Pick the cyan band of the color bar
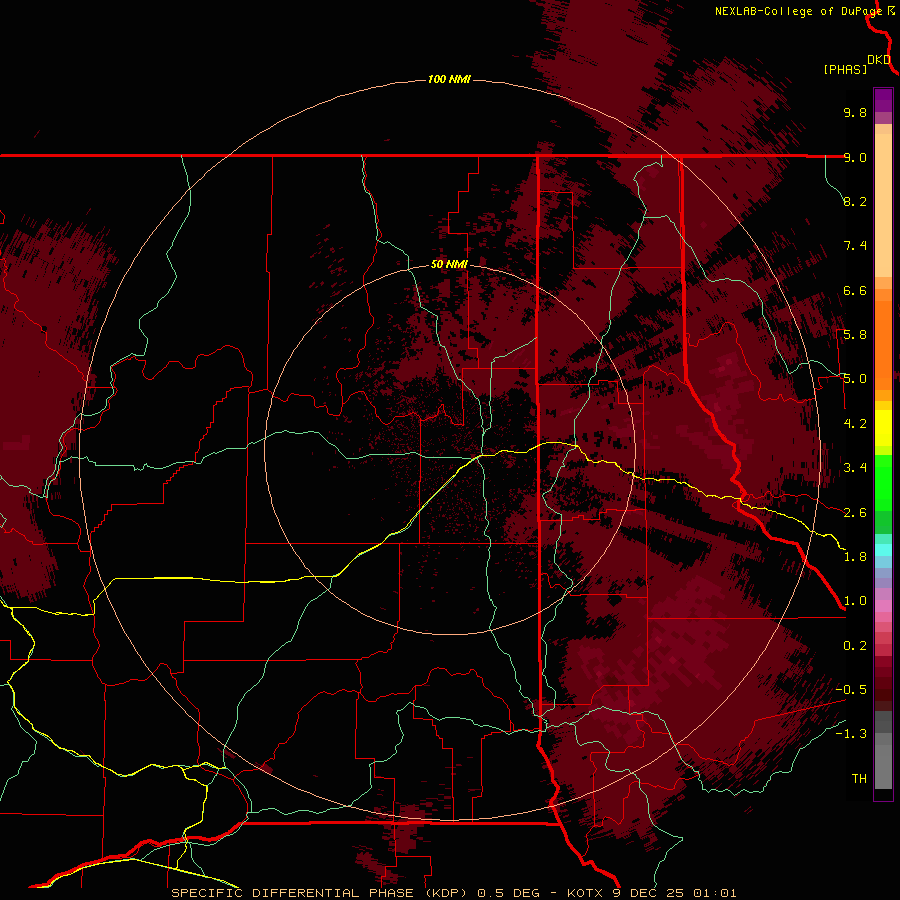This screenshot has width=900, height=900. click(883, 550)
